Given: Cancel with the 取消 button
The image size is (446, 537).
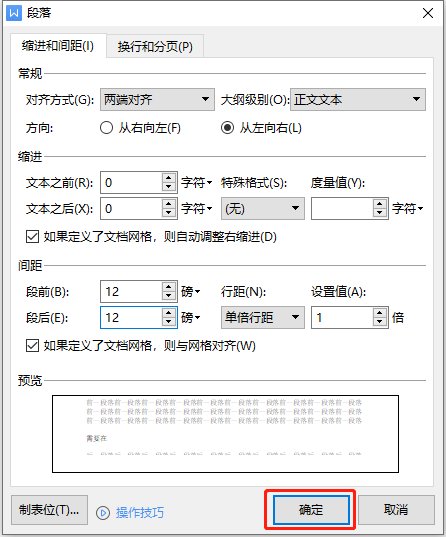Looking at the screenshot, I should coord(396,510).
